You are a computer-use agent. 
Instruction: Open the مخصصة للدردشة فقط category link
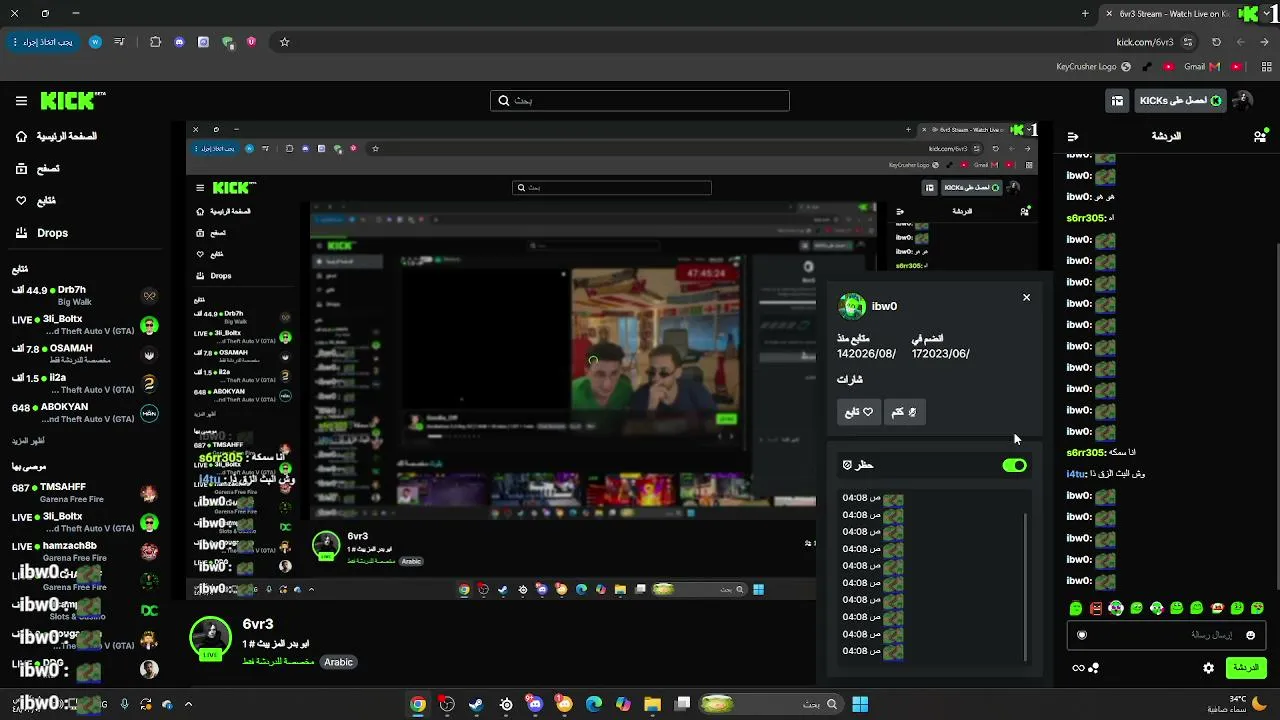click(278, 662)
